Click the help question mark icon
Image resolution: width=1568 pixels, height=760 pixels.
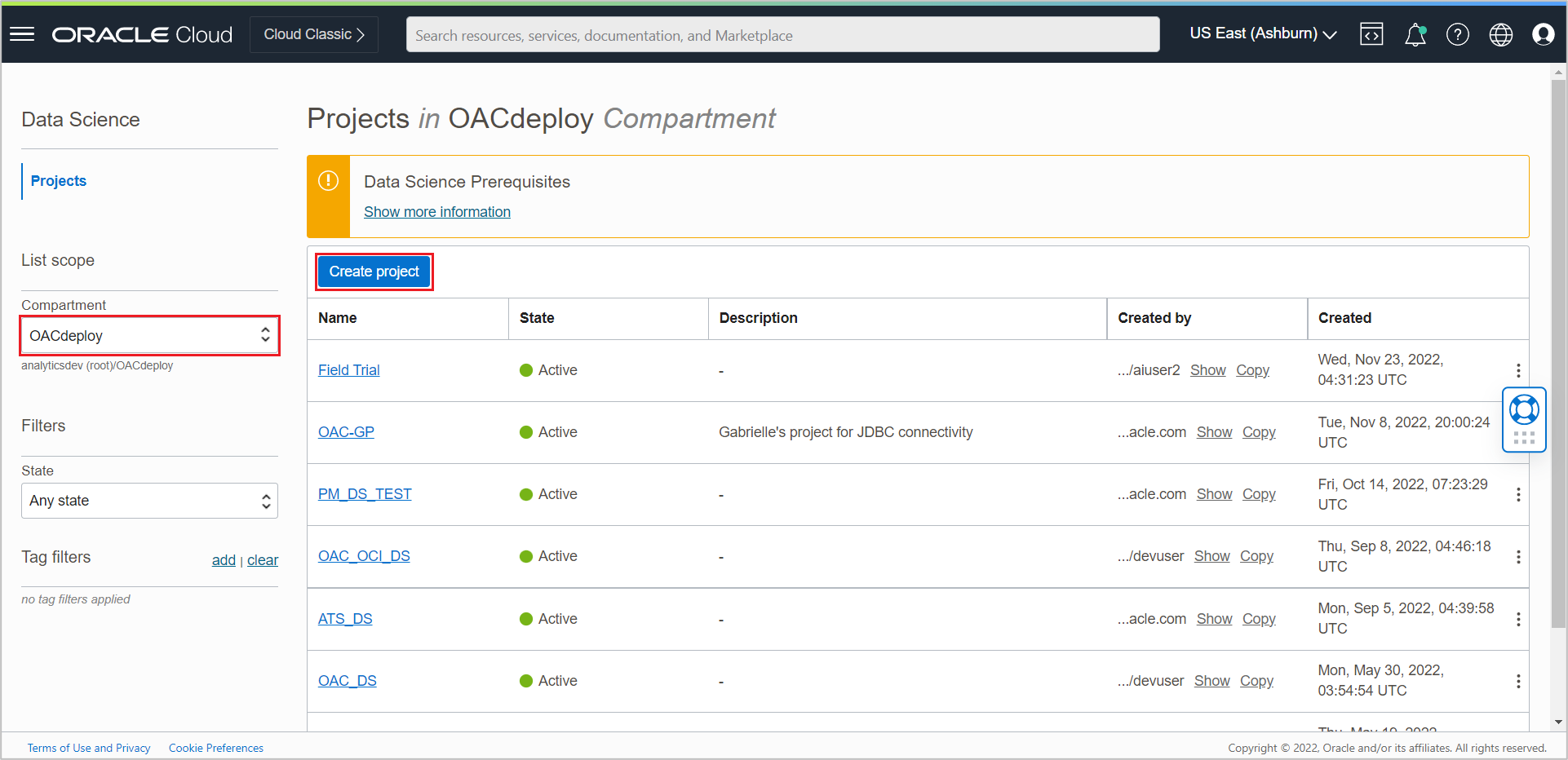[1458, 34]
